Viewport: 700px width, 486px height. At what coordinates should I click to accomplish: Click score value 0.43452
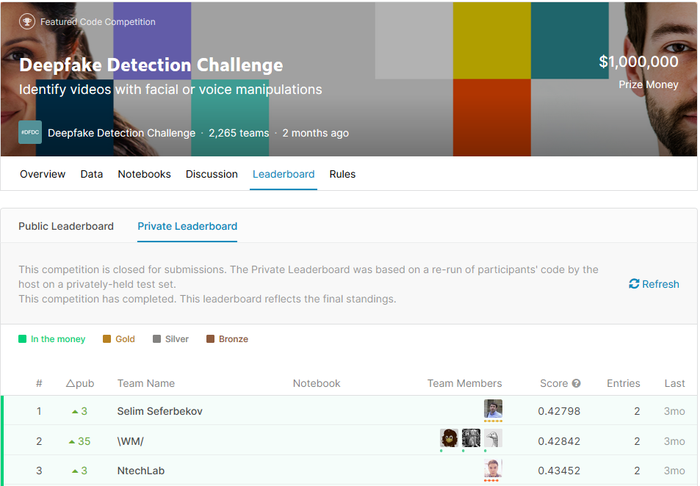click(x=559, y=471)
